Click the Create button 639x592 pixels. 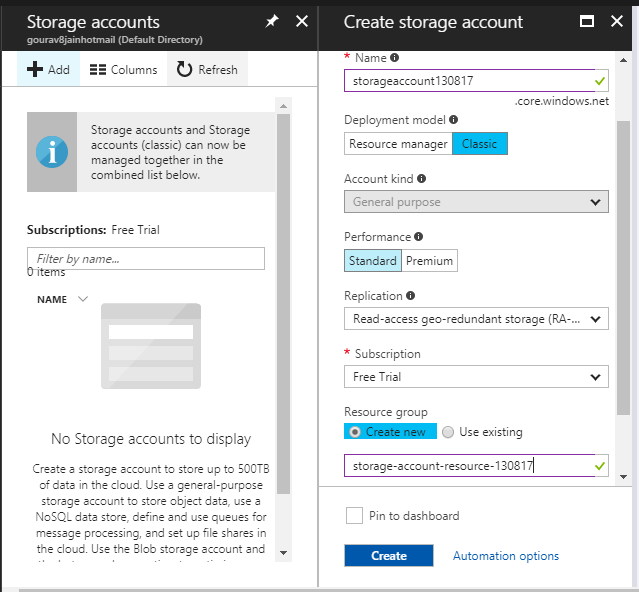389,556
